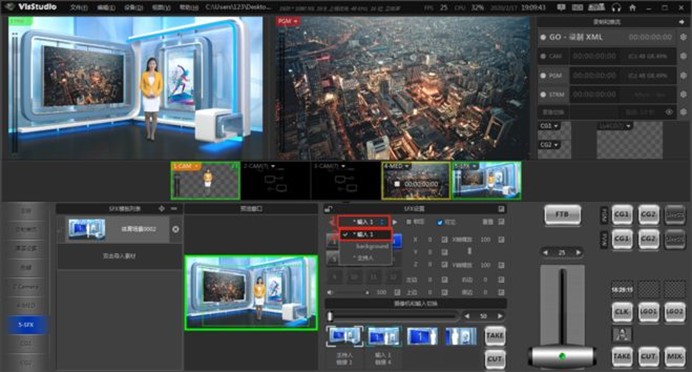The width and height of the screenshot is (692, 372).
Task: Click the headphones monitor icon in title bar
Action: 617,8
